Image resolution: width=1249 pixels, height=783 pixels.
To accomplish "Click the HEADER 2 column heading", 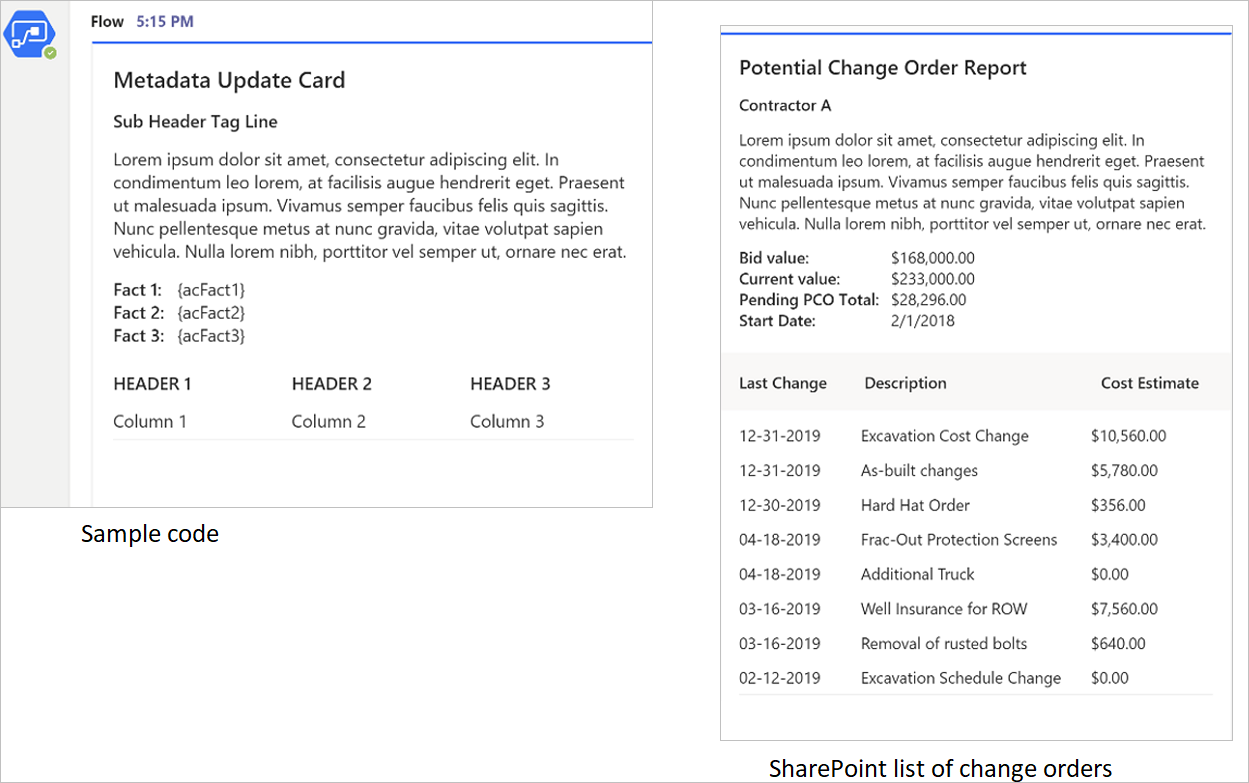I will tap(332, 384).
